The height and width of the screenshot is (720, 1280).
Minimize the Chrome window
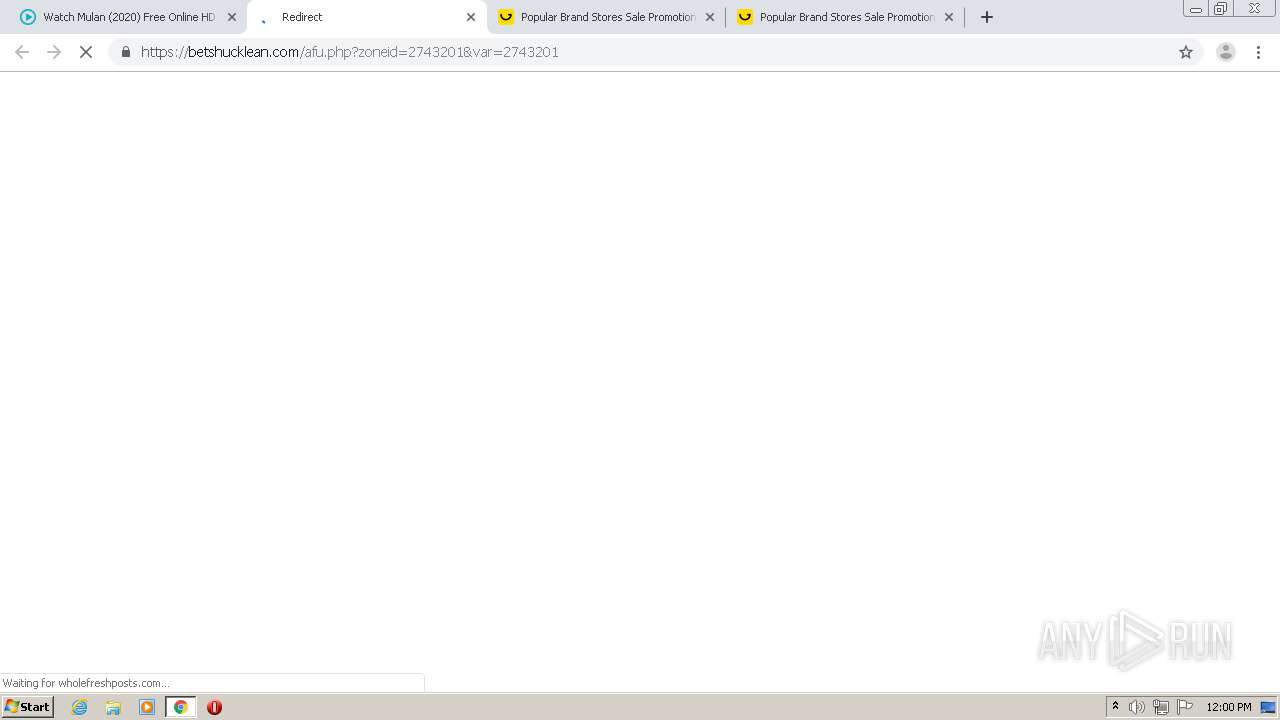tap(1195, 9)
